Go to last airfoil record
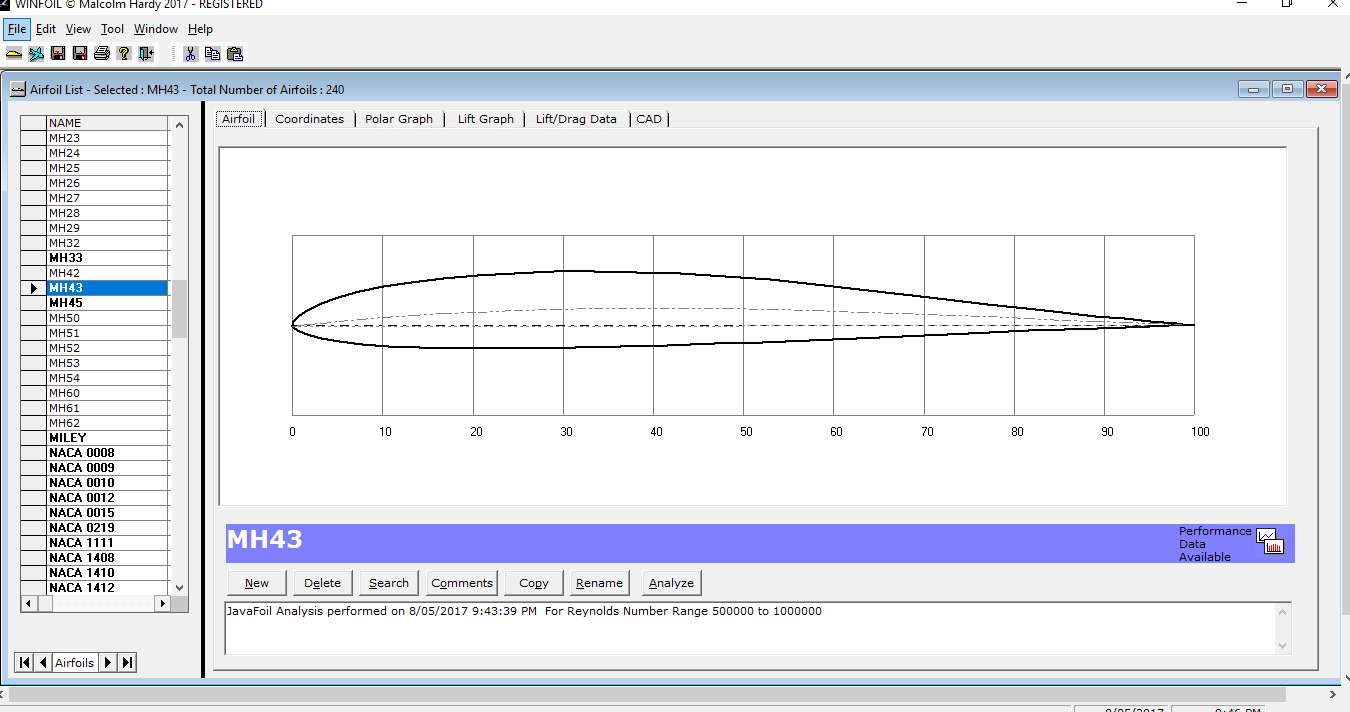This screenshot has height=712, width=1350. (127, 662)
